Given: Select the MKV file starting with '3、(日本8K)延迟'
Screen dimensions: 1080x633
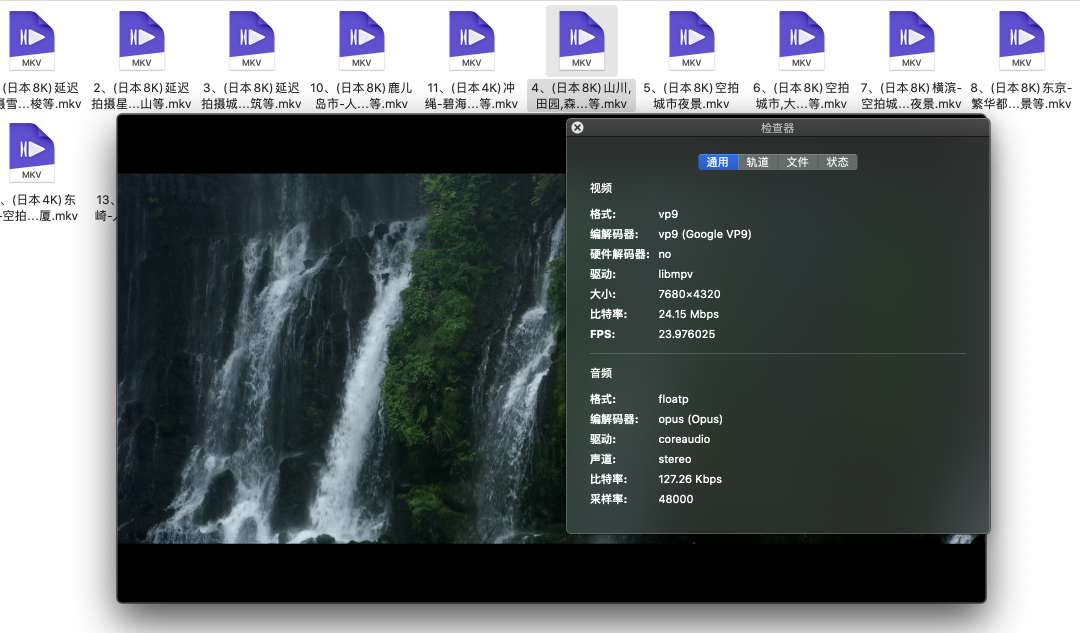Looking at the screenshot, I should [x=251, y=41].
